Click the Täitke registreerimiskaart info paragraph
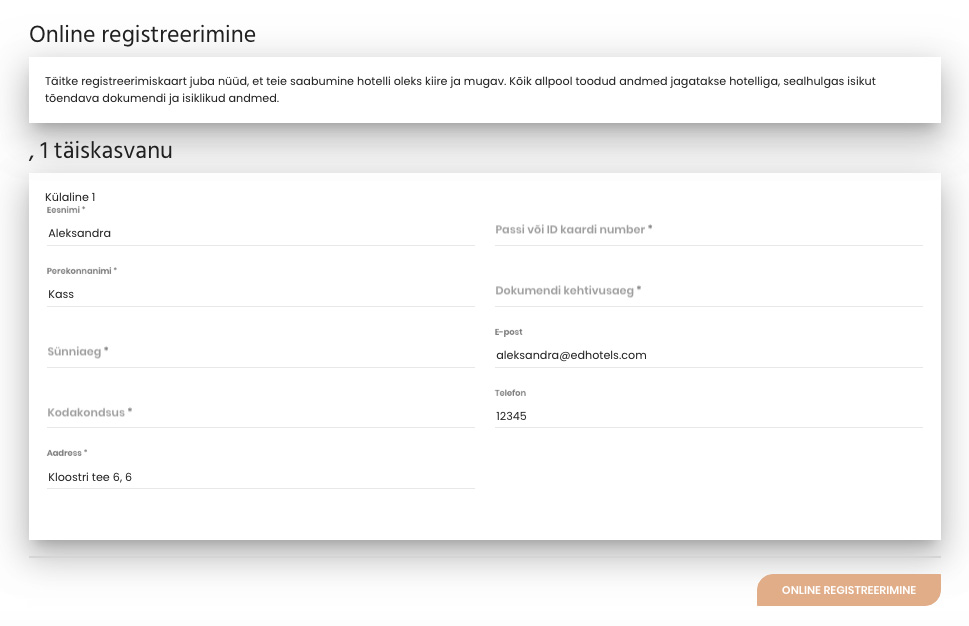The image size is (969, 626). pos(460,90)
